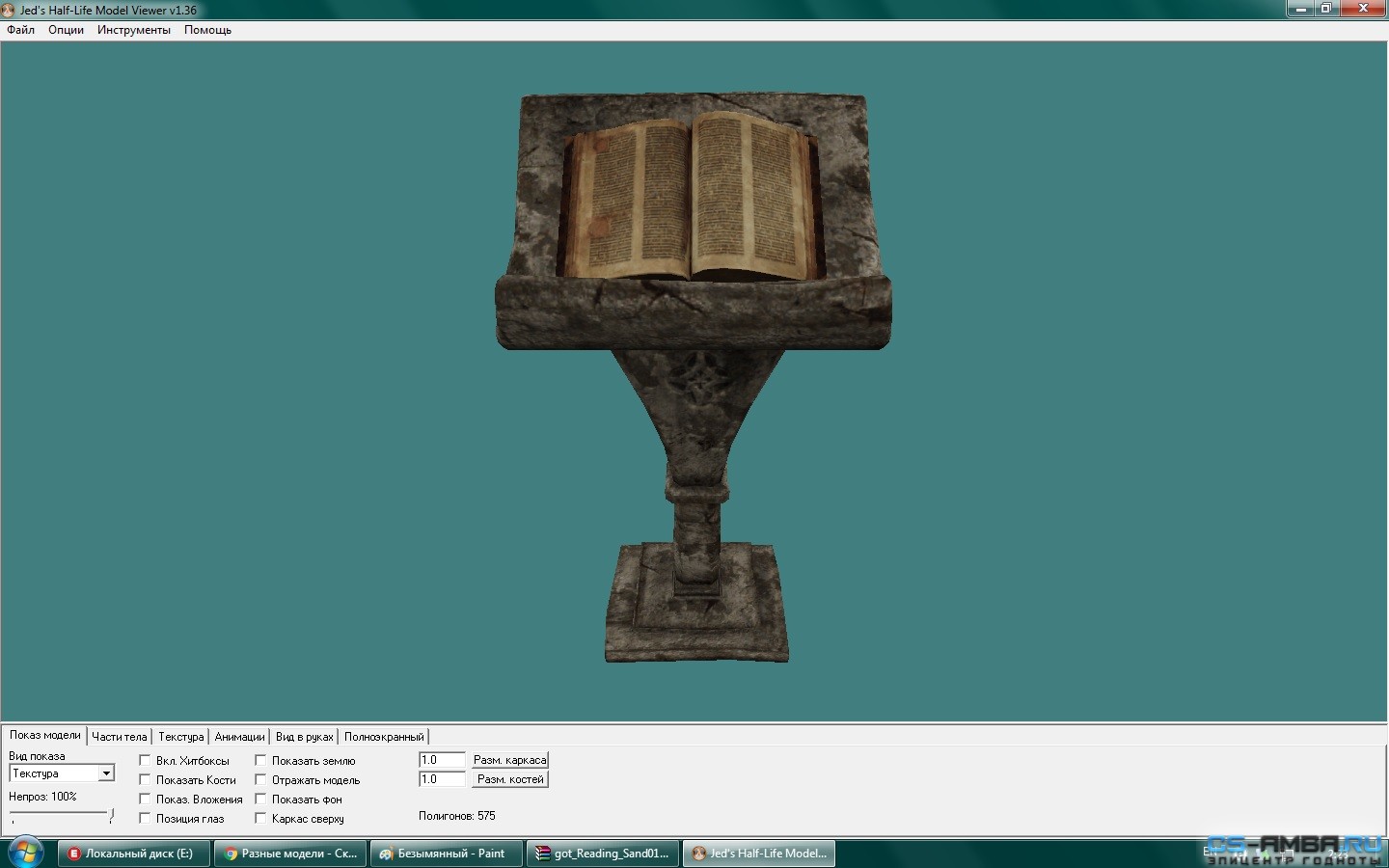Switch to the Анимации tab
The width and height of the screenshot is (1389, 868).
239,737
